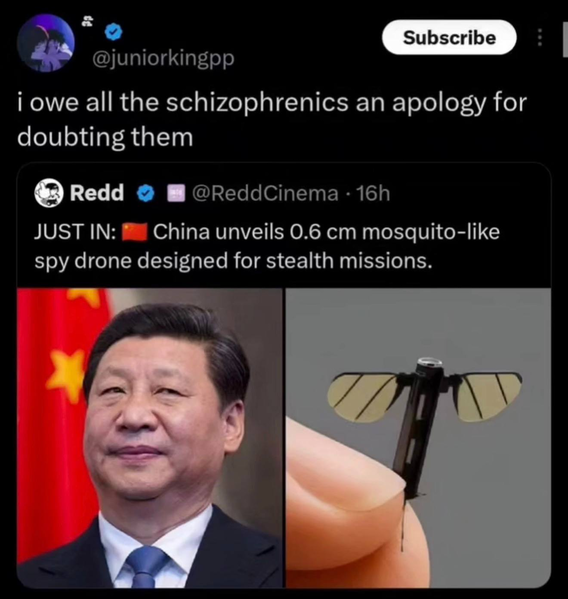Screen dimensions: 568x599
Task: Click the Redd display name
Action: point(97,193)
